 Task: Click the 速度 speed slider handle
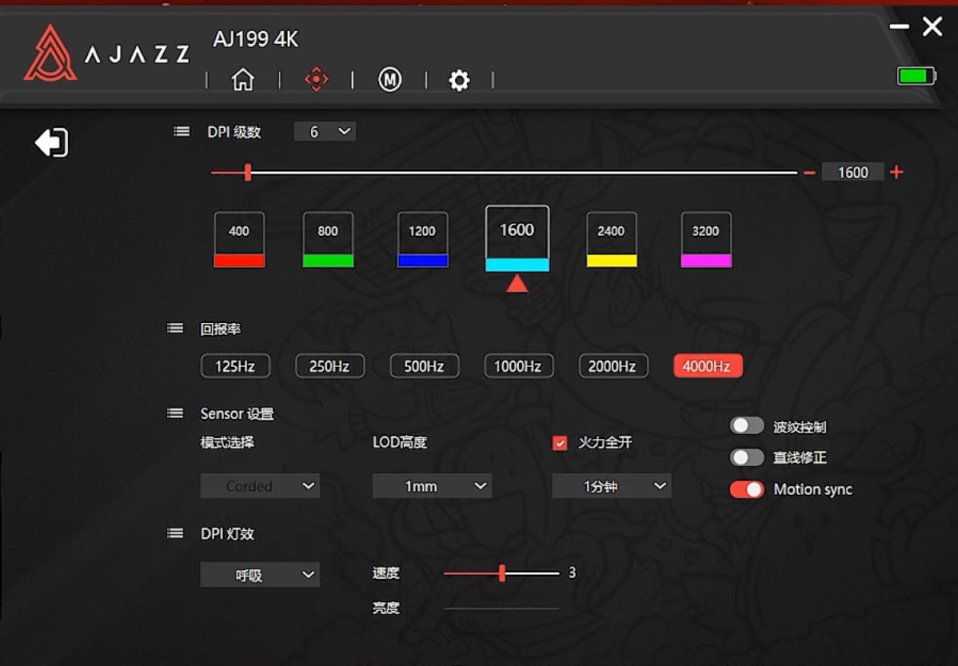[x=502, y=573]
